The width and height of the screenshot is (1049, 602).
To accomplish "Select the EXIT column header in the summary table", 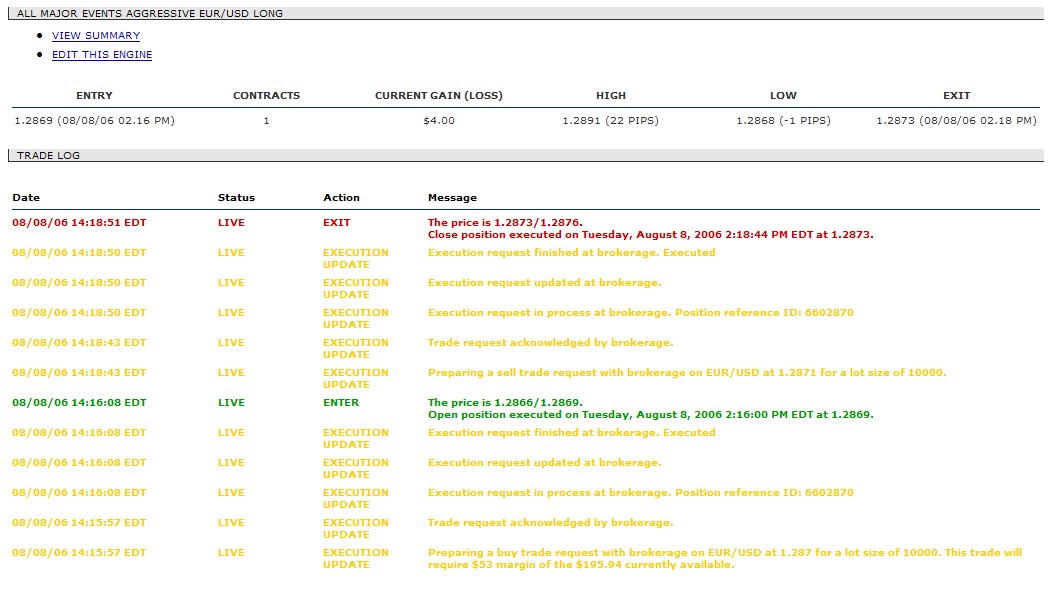I will point(956,96).
